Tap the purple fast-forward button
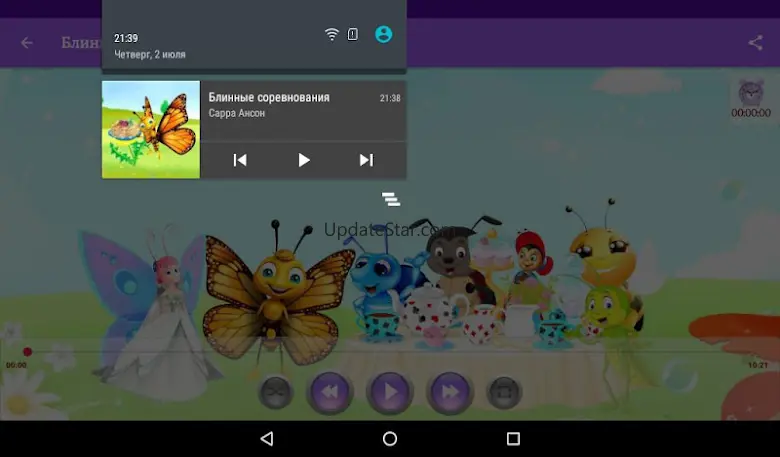 (x=450, y=392)
